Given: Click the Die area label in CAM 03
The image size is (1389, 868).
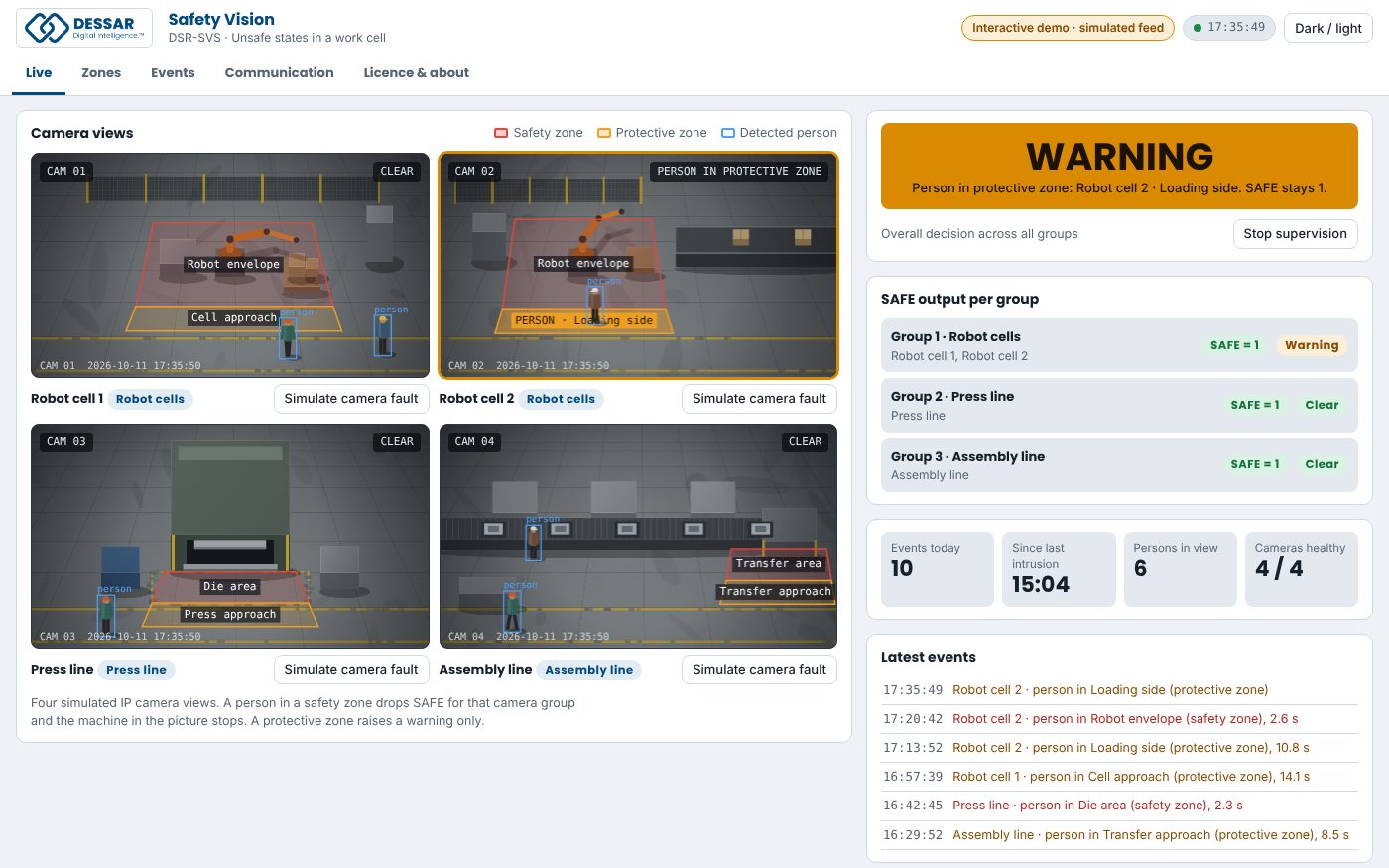Looking at the screenshot, I should tap(230, 586).
